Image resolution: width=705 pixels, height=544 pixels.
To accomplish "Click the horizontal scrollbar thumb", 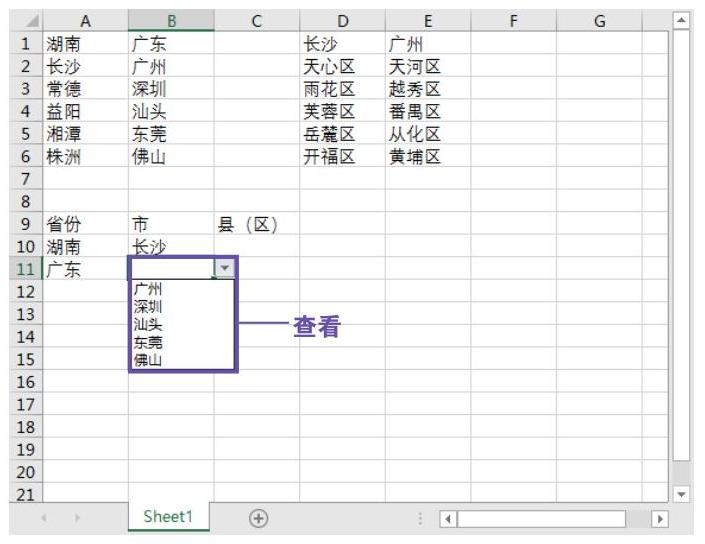I will pos(541,519).
